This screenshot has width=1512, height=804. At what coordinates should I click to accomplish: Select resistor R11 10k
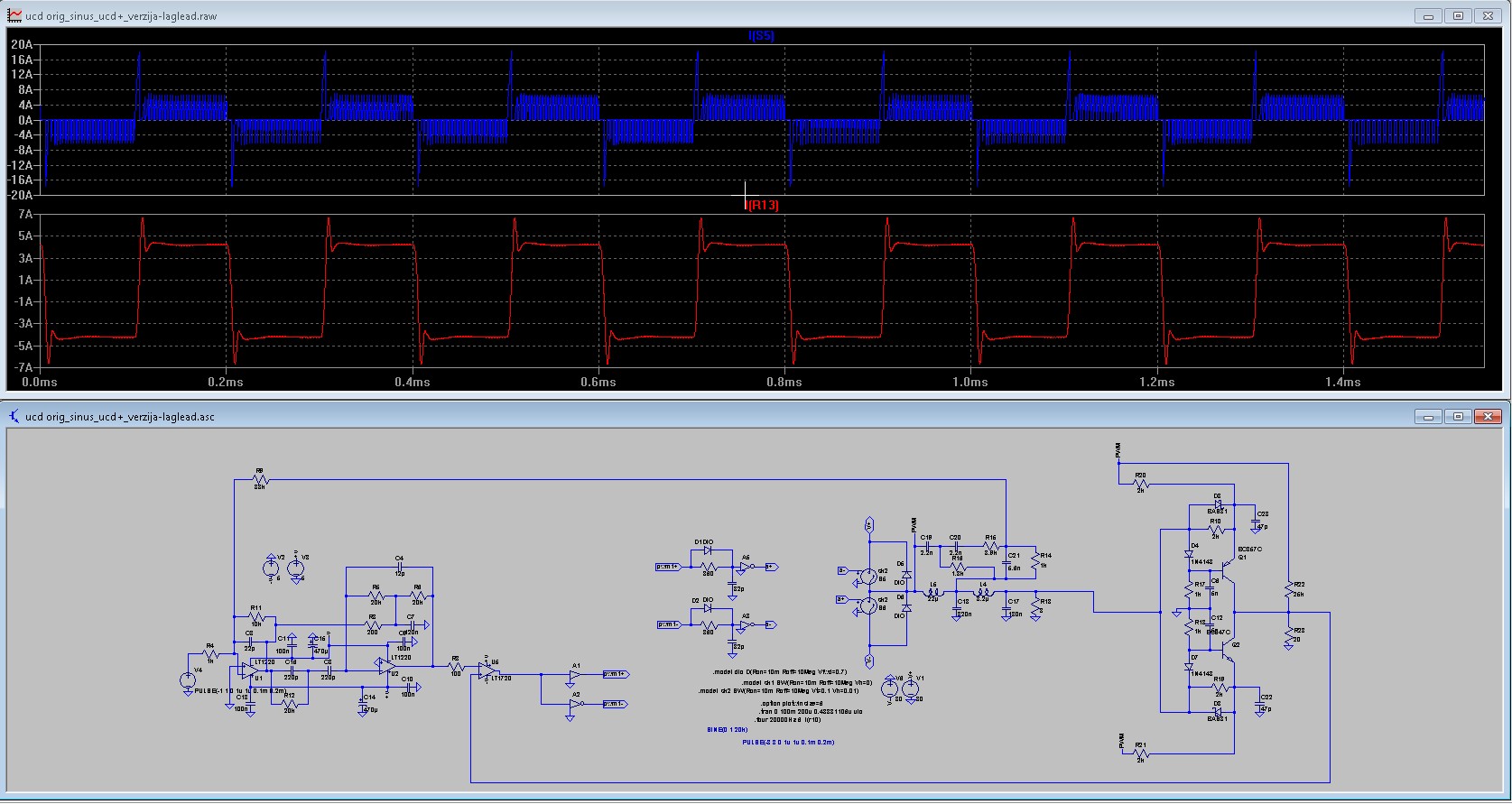[x=256, y=615]
